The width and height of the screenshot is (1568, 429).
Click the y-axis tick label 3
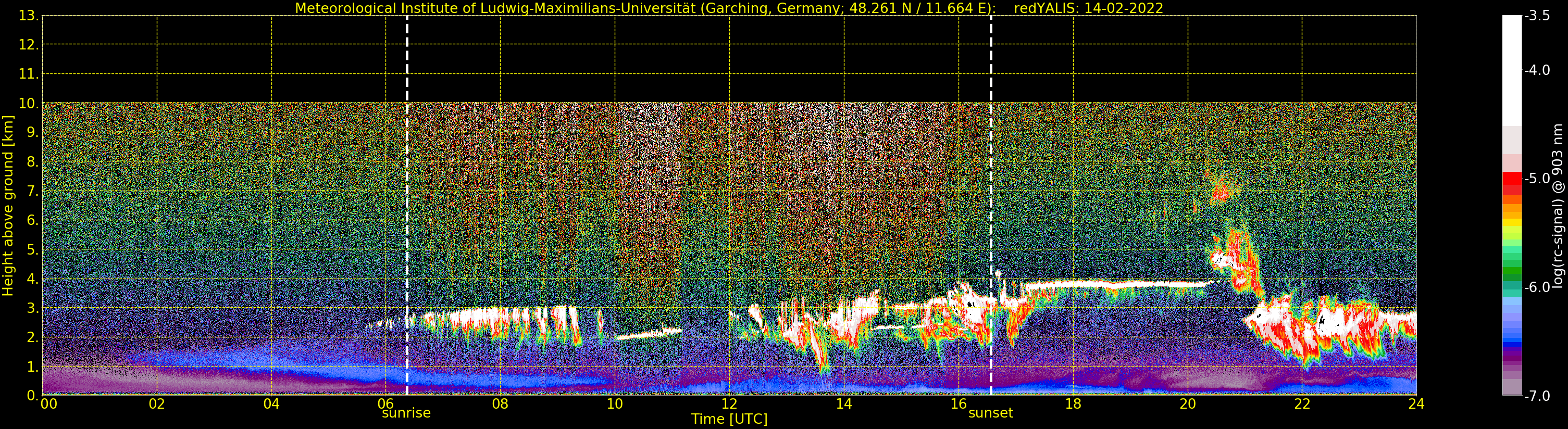tap(32, 309)
